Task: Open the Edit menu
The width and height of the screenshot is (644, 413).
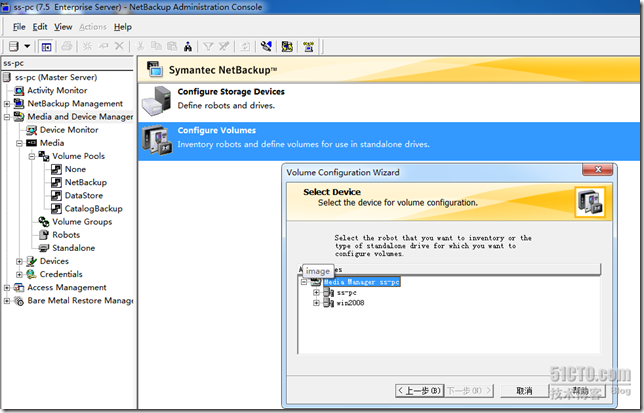Action: click(40, 27)
